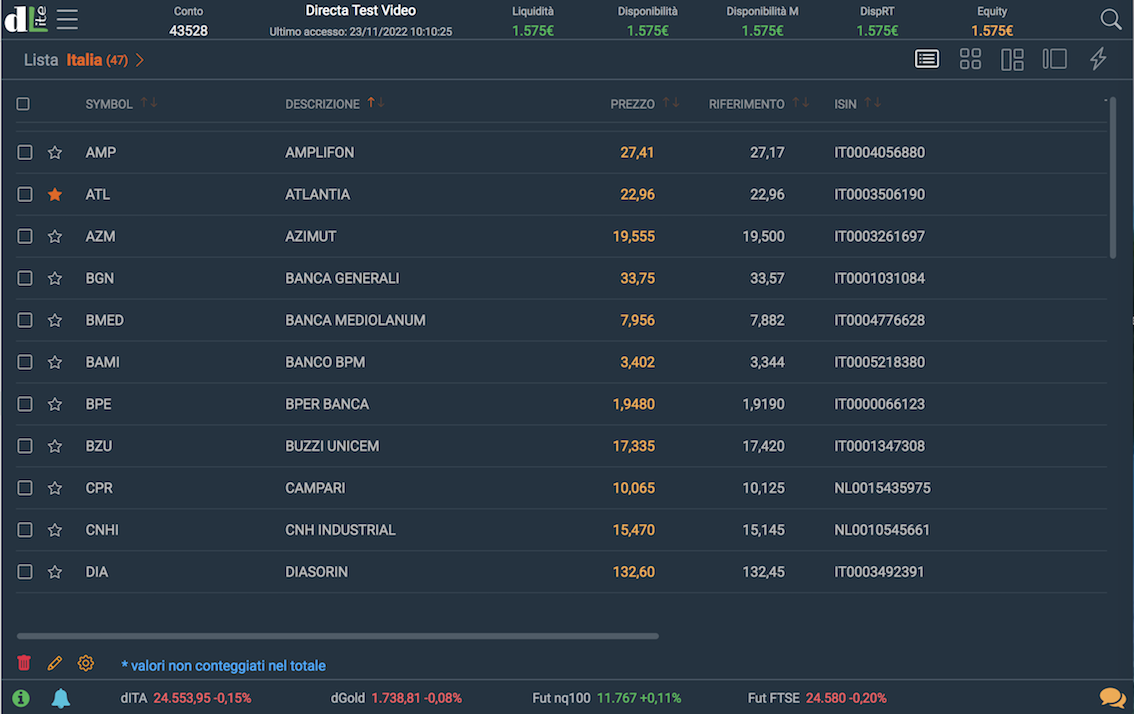Tick the BAMI row checkbox
Screen dimensions: 1134x714
tap(25, 362)
